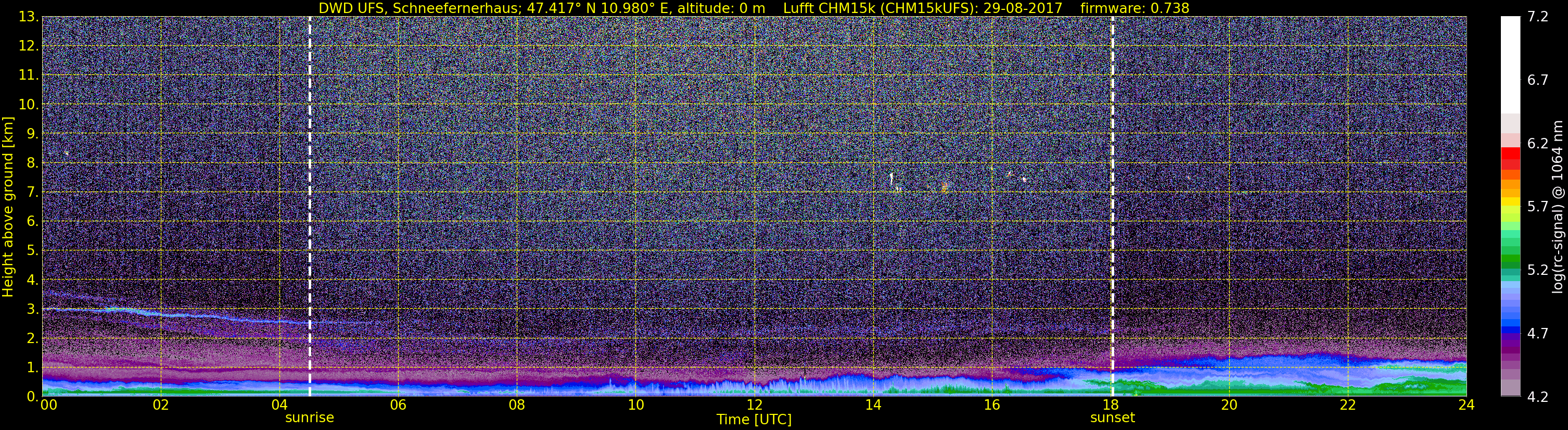This screenshot has height=430, width=1568.
Task: Click the '12' tick on the time axis
Action: [754, 405]
